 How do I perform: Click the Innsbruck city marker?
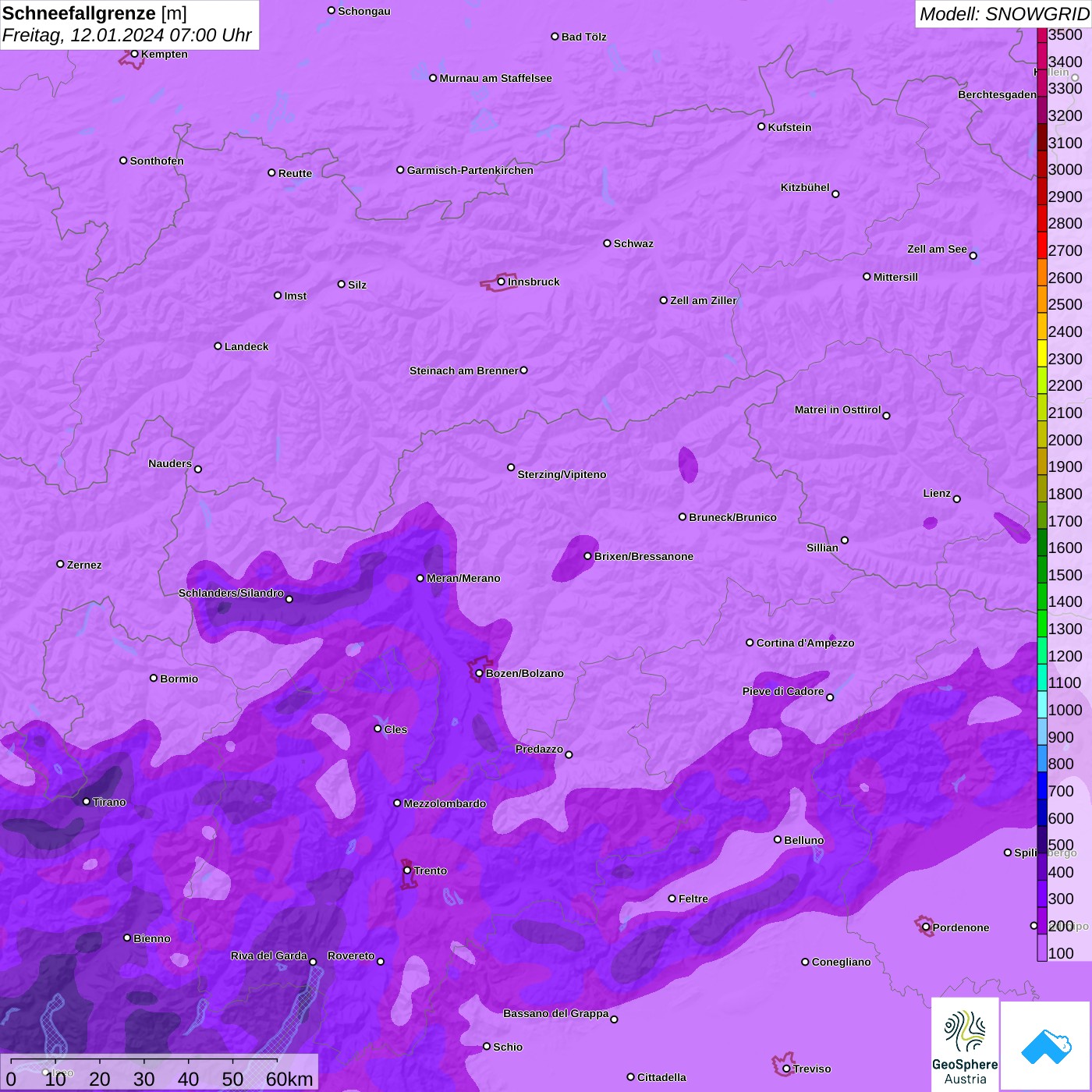pos(502,282)
